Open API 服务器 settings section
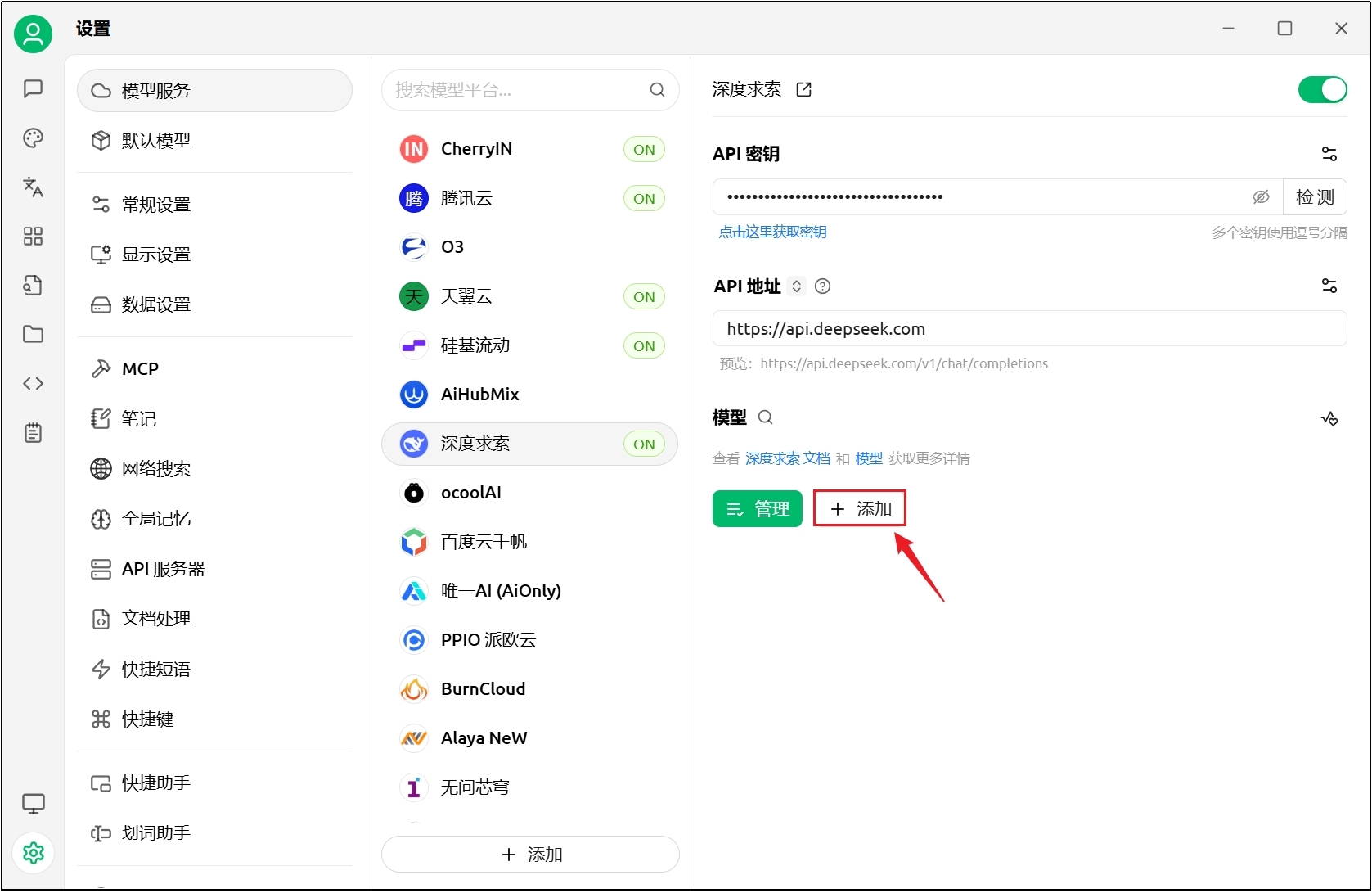 click(214, 569)
